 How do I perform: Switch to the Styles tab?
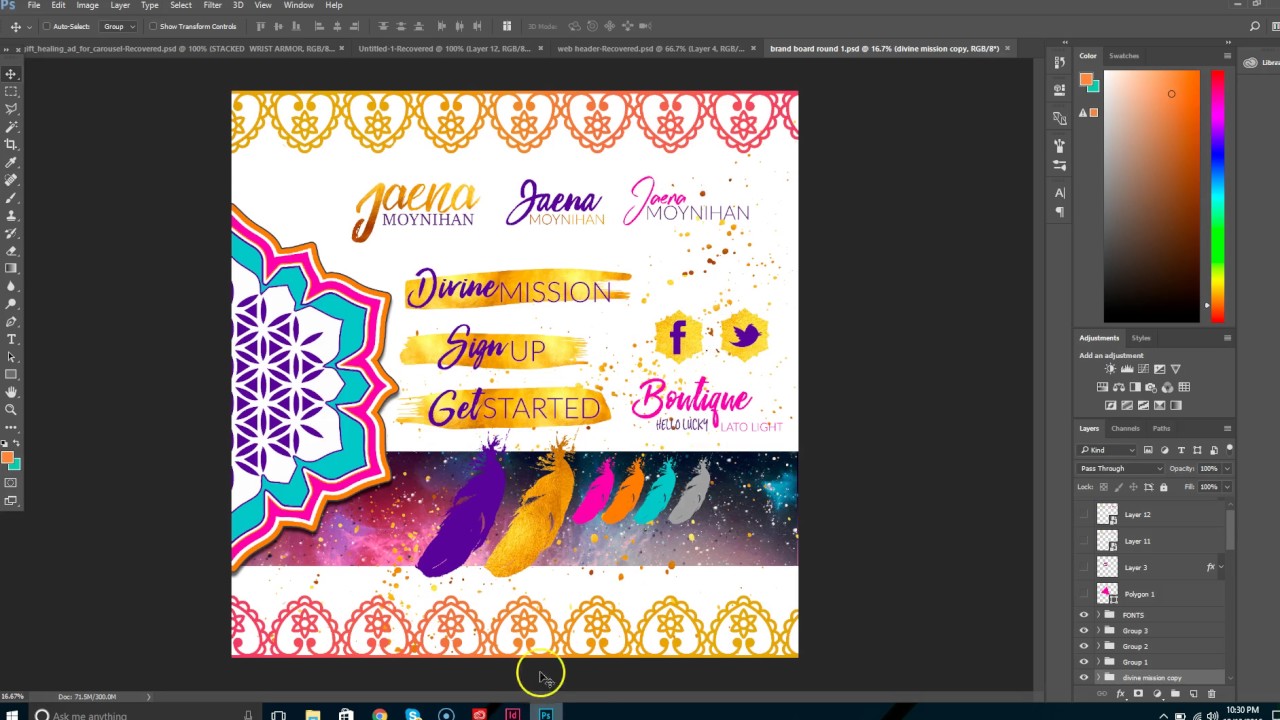(1141, 338)
